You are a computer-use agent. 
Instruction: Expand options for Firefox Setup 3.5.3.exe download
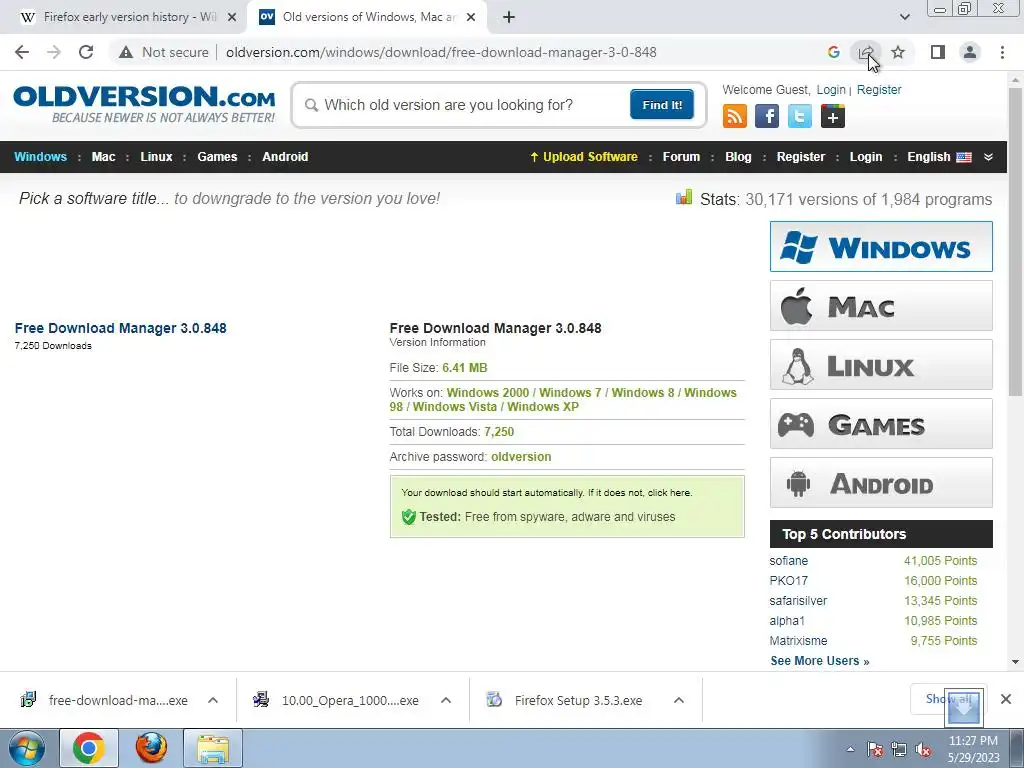[679, 700]
